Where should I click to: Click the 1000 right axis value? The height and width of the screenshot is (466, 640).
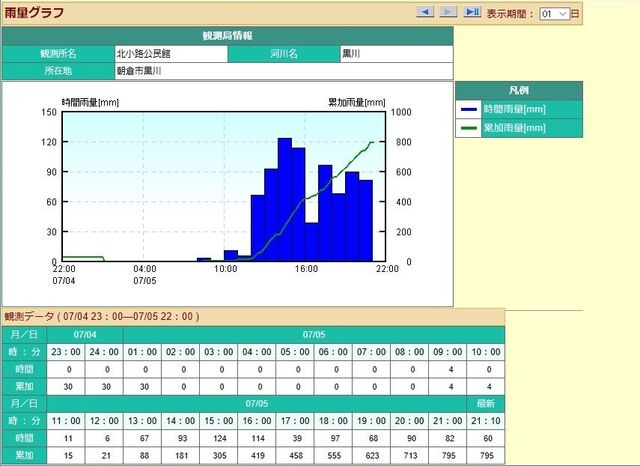coord(401,112)
